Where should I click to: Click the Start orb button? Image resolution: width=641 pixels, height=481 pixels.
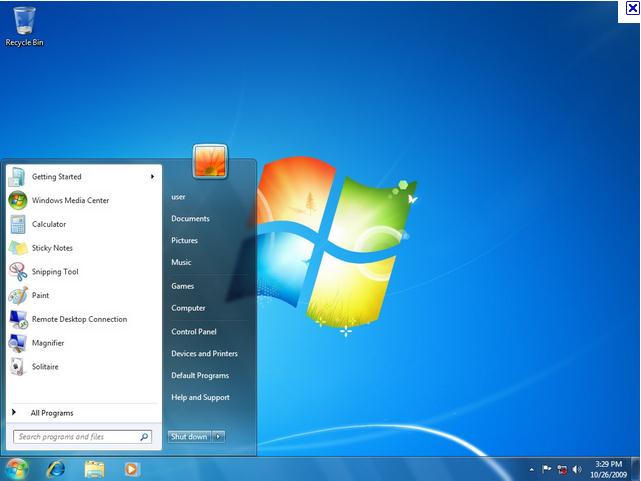coord(17,469)
